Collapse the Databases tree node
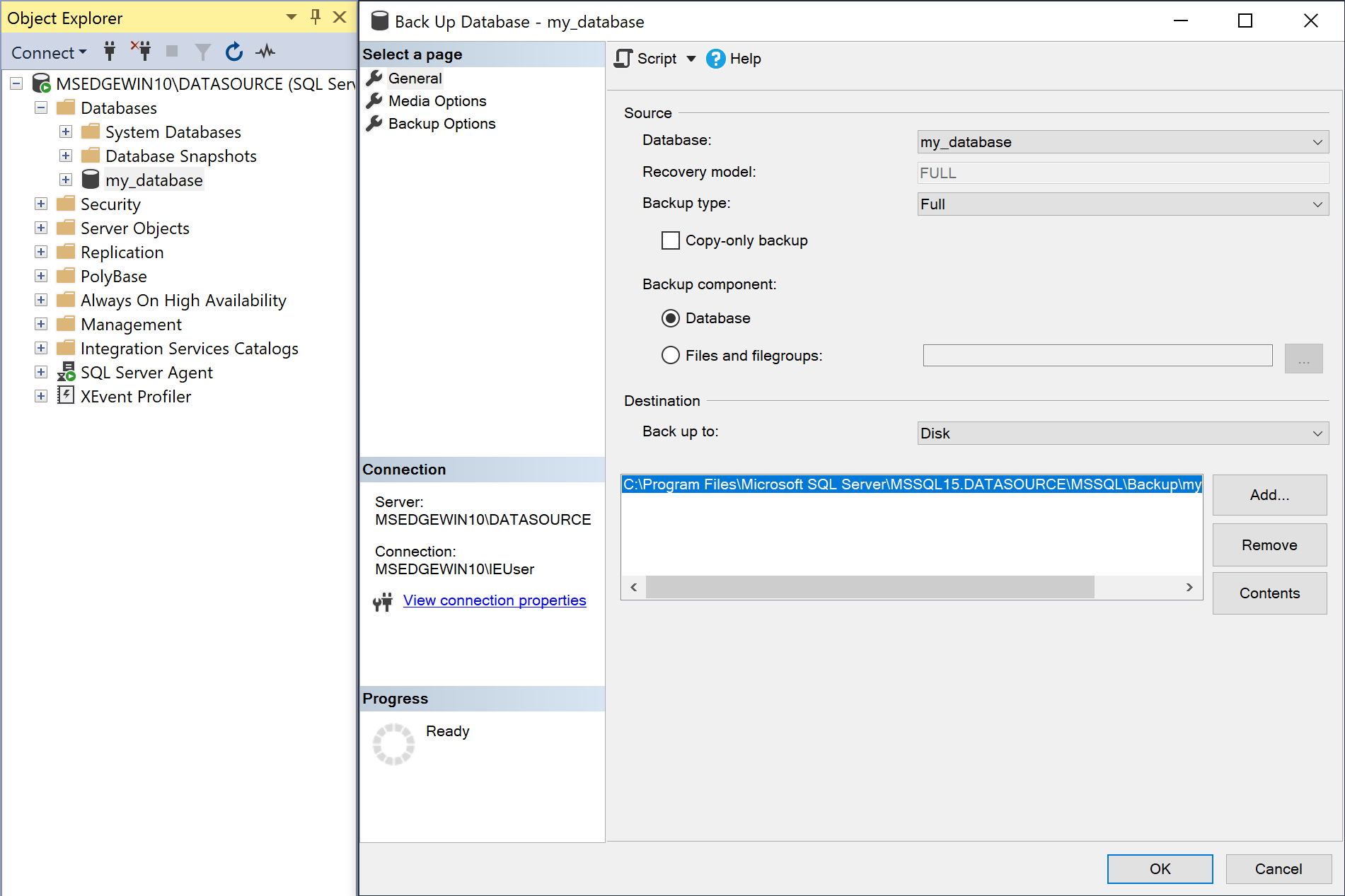The image size is (1345, 896). [40, 107]
